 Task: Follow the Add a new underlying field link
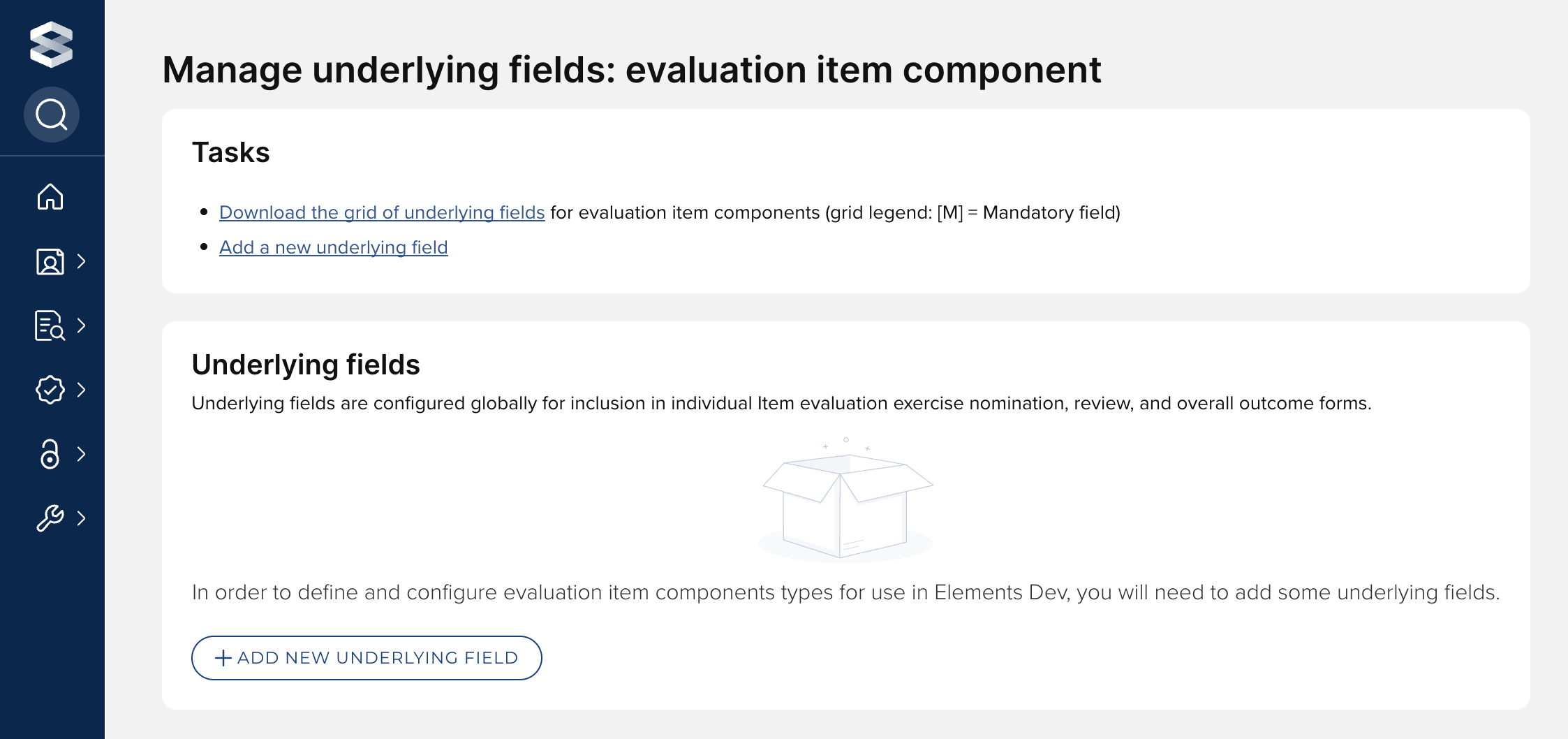click(333, 247)
